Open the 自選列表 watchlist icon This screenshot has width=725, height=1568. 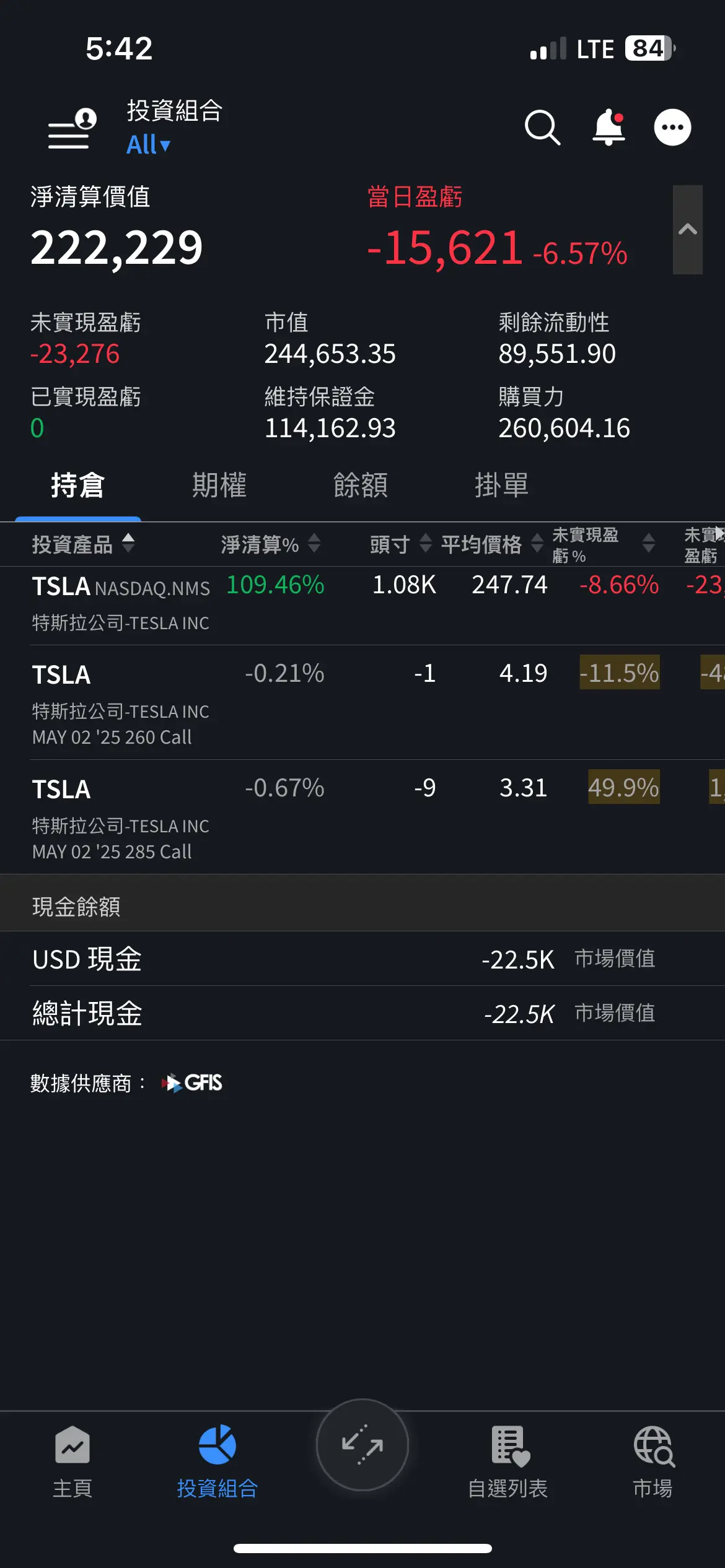(x=509, y=1447)
